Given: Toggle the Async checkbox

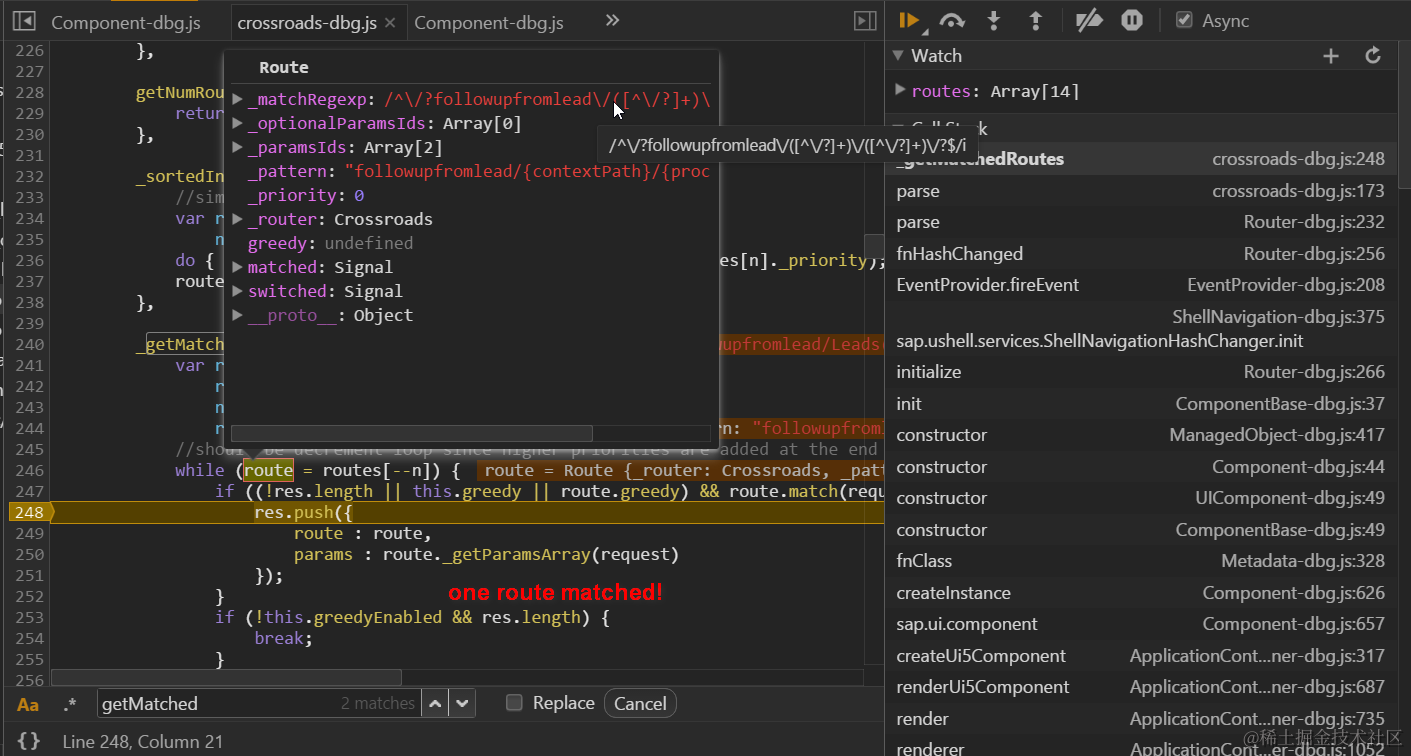Looking at the screenshot, I should tap(1185, 20).
